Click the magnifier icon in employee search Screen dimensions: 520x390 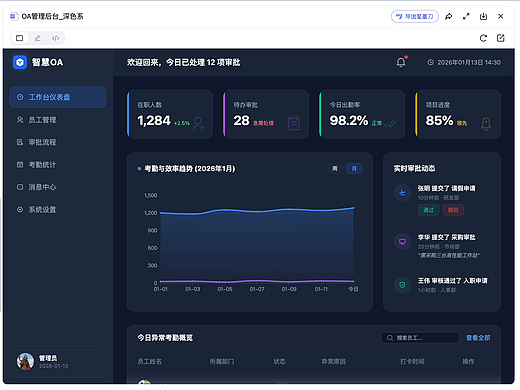(x=390, y=338)
